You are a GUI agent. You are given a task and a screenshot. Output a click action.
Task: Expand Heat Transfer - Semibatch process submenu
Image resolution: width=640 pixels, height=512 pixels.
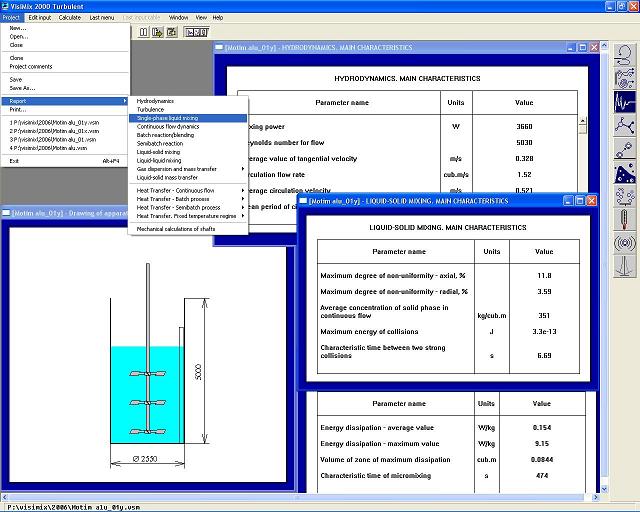click(242, 207)
